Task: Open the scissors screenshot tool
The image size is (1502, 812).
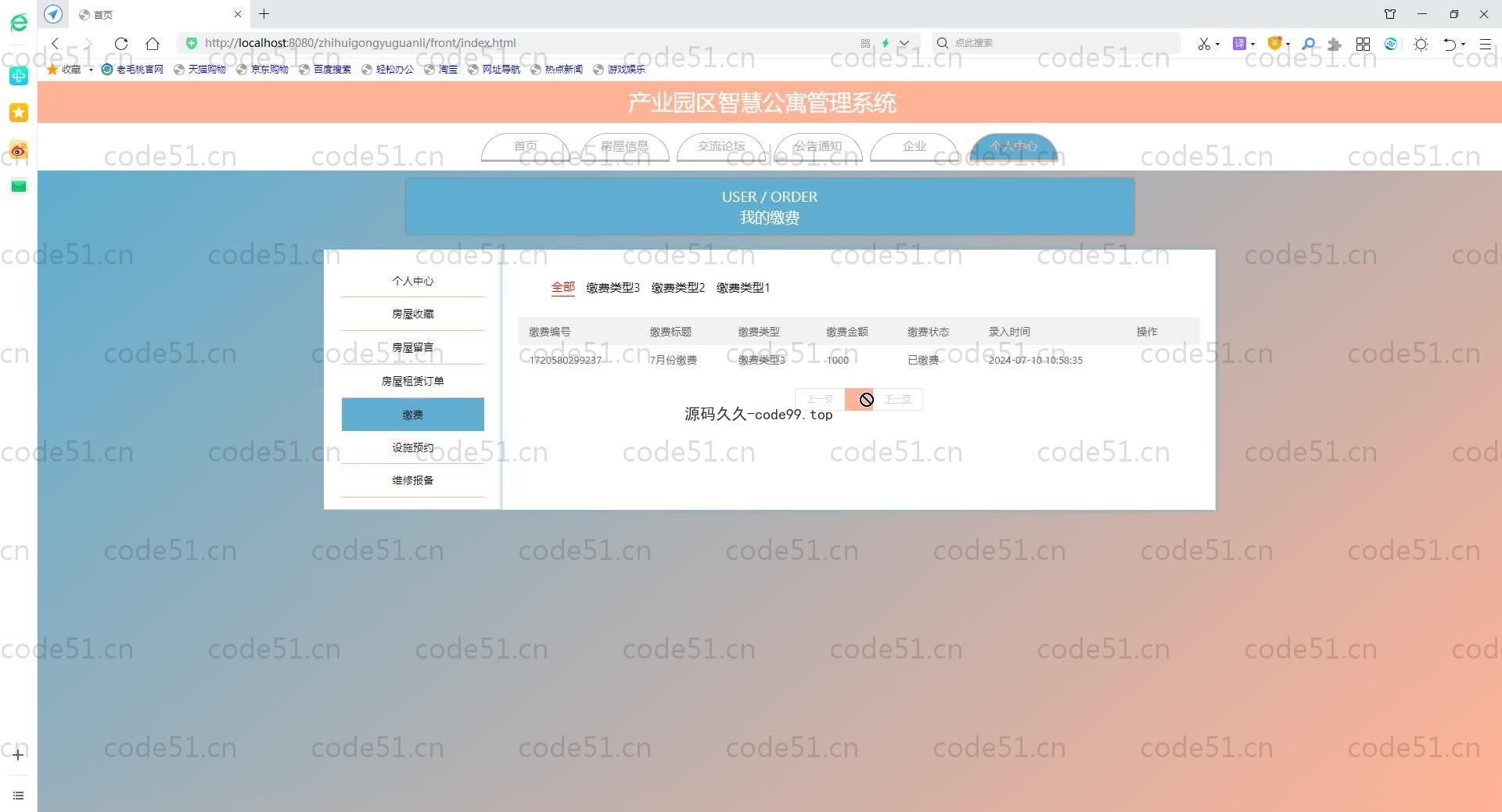Action: [x=1203, y=44]
